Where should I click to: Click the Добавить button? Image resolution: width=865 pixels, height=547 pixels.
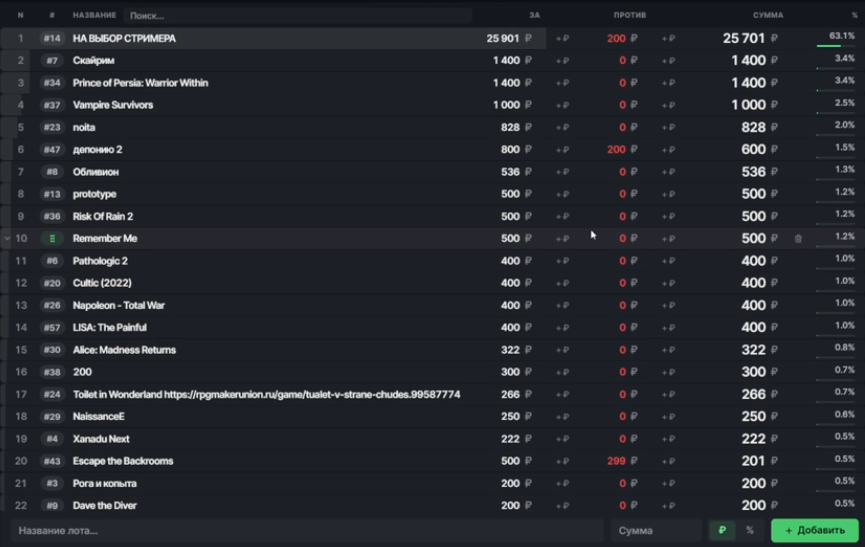click(815, 530)
